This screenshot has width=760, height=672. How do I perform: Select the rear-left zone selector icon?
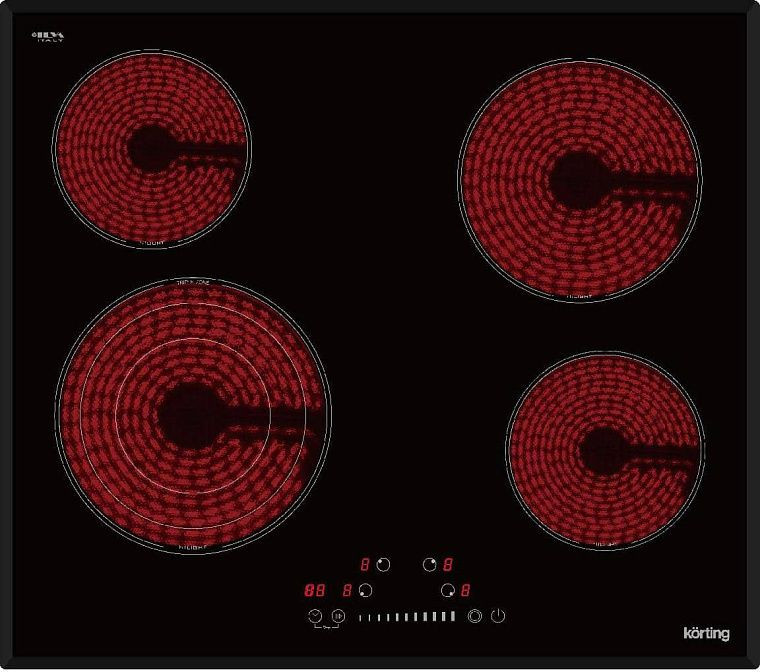pyautogui.click(x=383, y=564)
